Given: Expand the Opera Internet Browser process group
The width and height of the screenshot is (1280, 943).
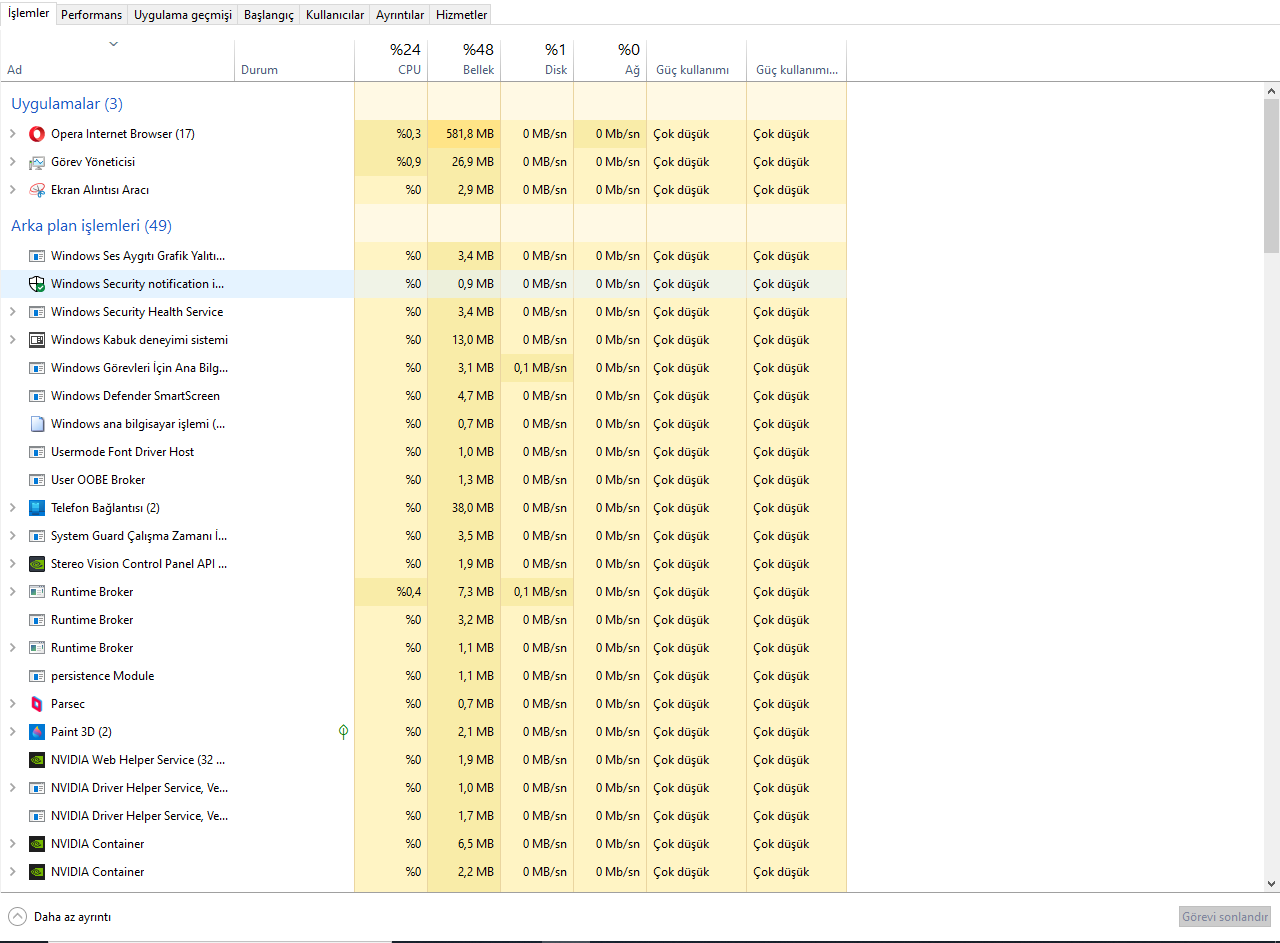Looking at the screenshot, I should [13, 134].
